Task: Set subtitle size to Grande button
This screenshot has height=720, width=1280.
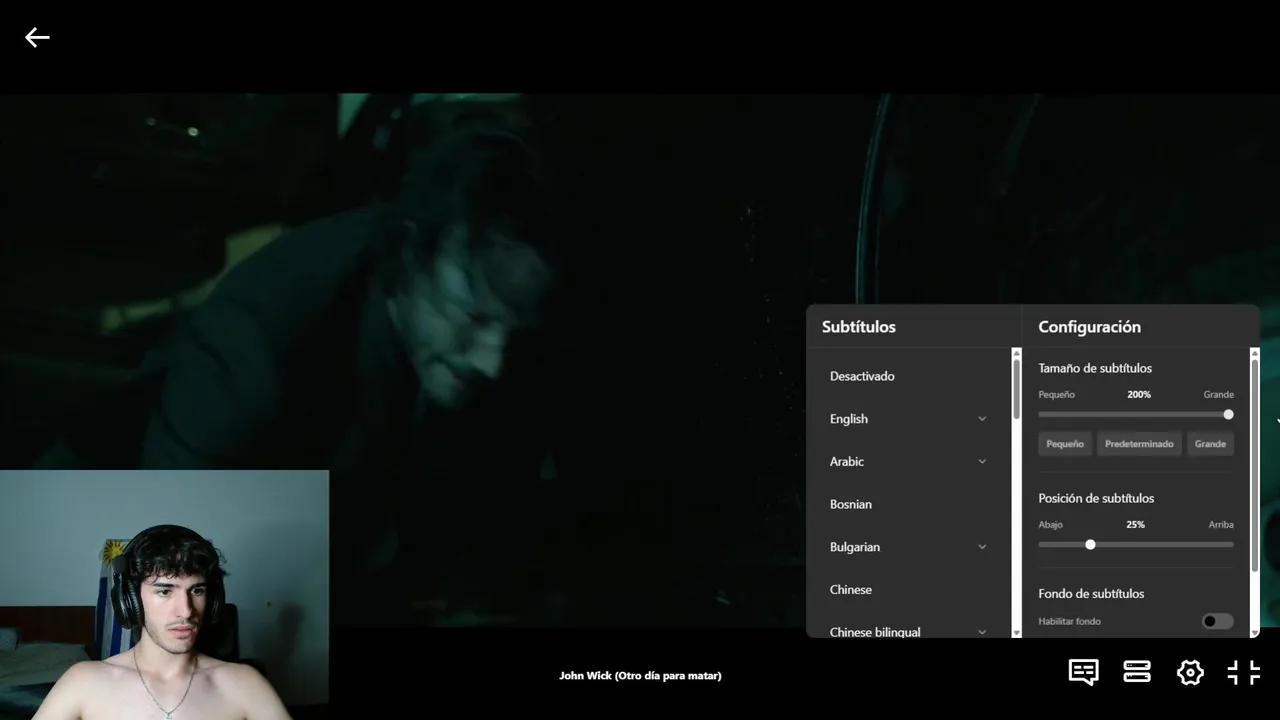Action: click(1210, 444)
